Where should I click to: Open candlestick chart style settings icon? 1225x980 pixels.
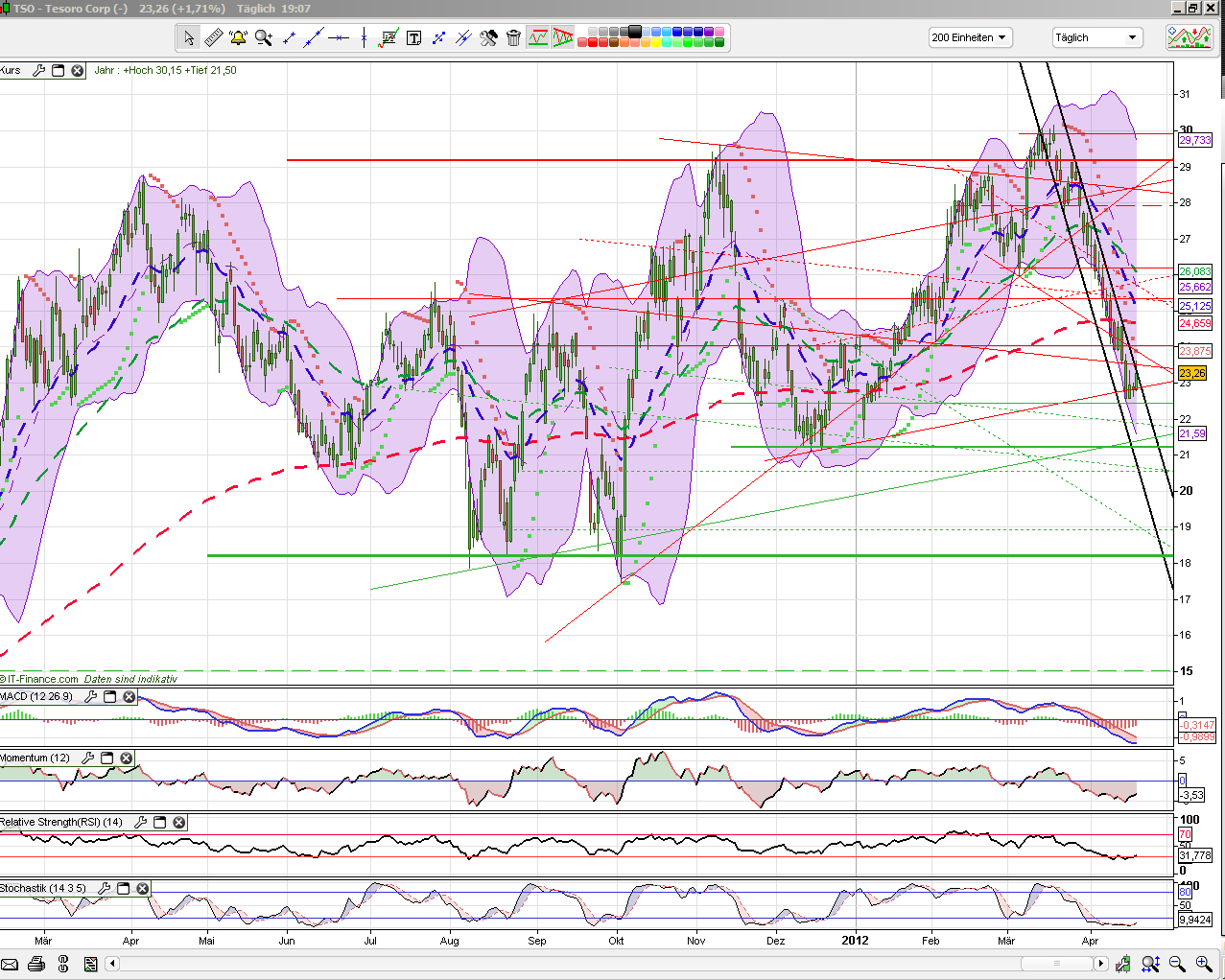(x=1124, y=964)
